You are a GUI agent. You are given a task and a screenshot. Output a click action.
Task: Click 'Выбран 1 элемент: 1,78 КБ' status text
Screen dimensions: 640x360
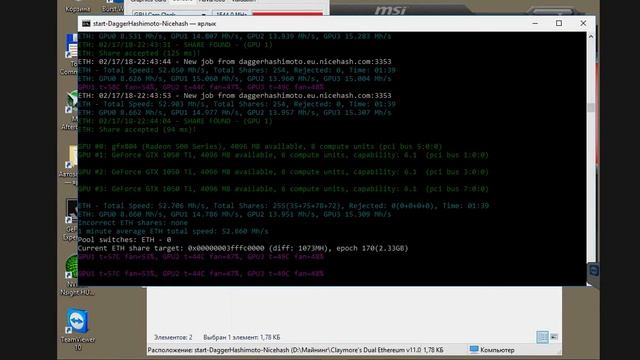click(x=242, y=337)
